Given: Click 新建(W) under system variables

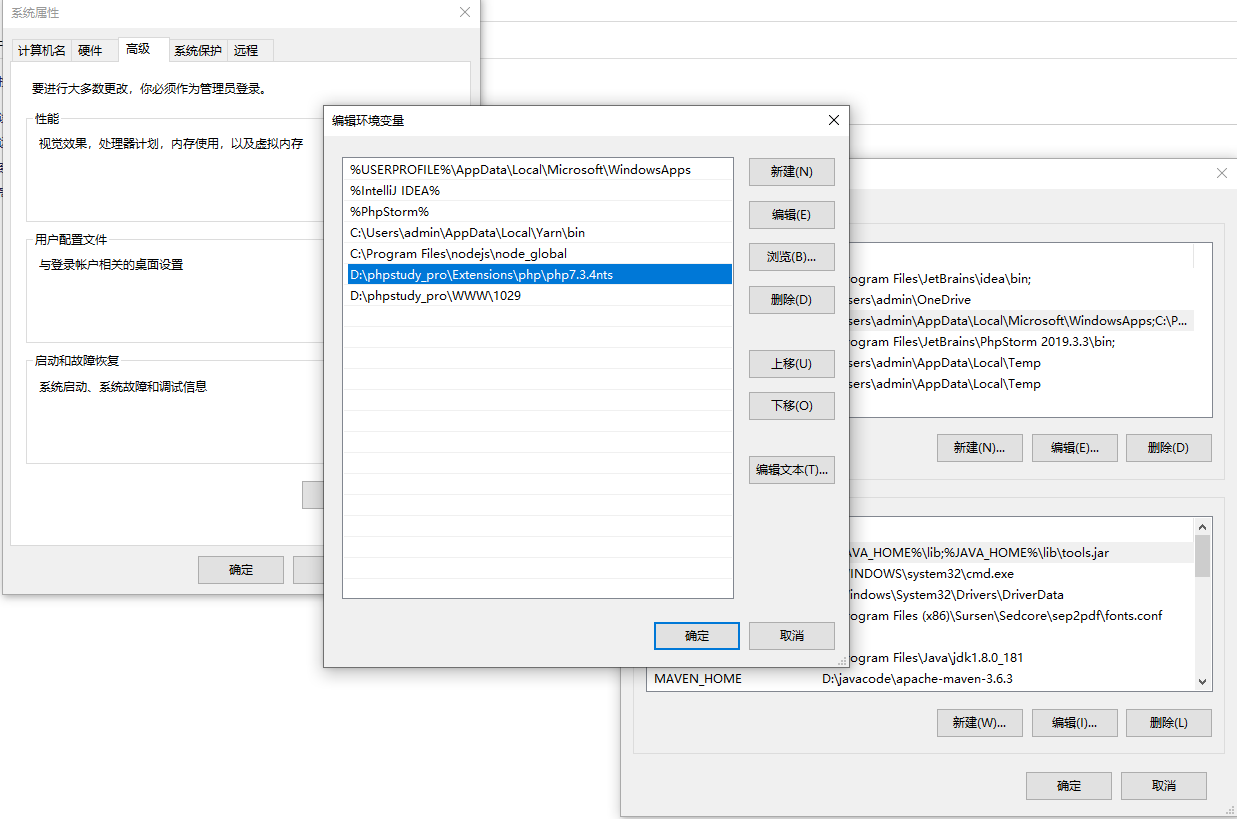Looking at the screenshot, I should pyautogui.click(x=979, y=723).
